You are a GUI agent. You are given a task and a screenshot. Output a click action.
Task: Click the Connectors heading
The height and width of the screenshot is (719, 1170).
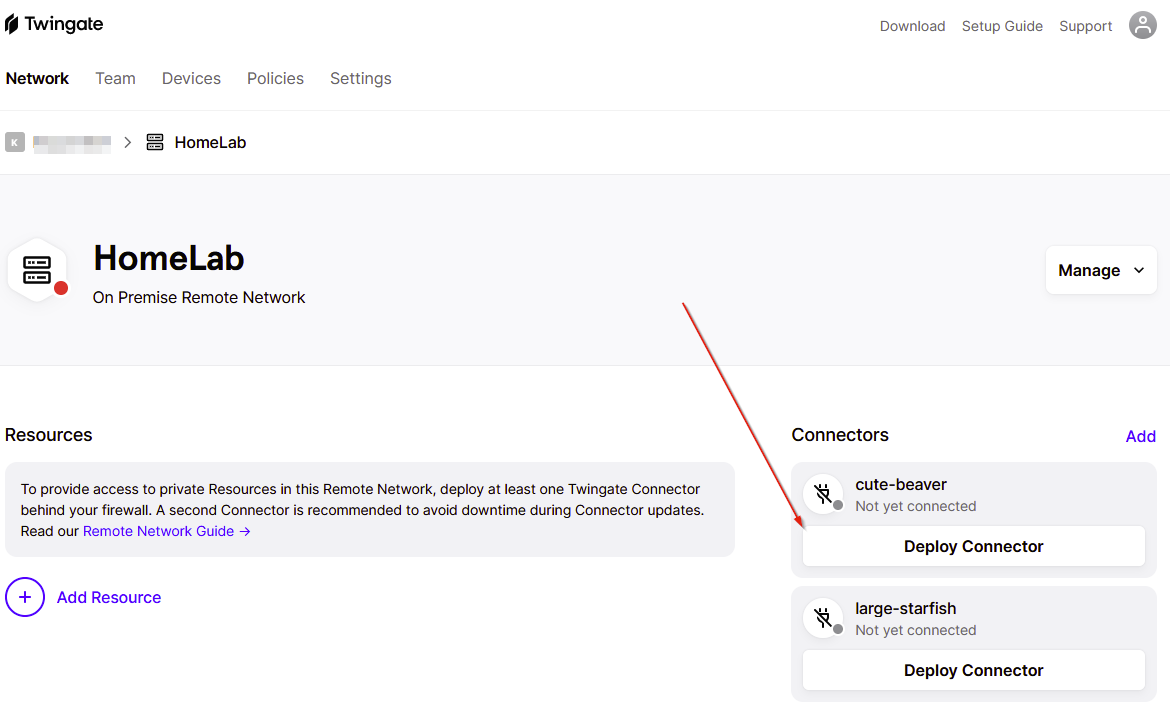point(839,435)
